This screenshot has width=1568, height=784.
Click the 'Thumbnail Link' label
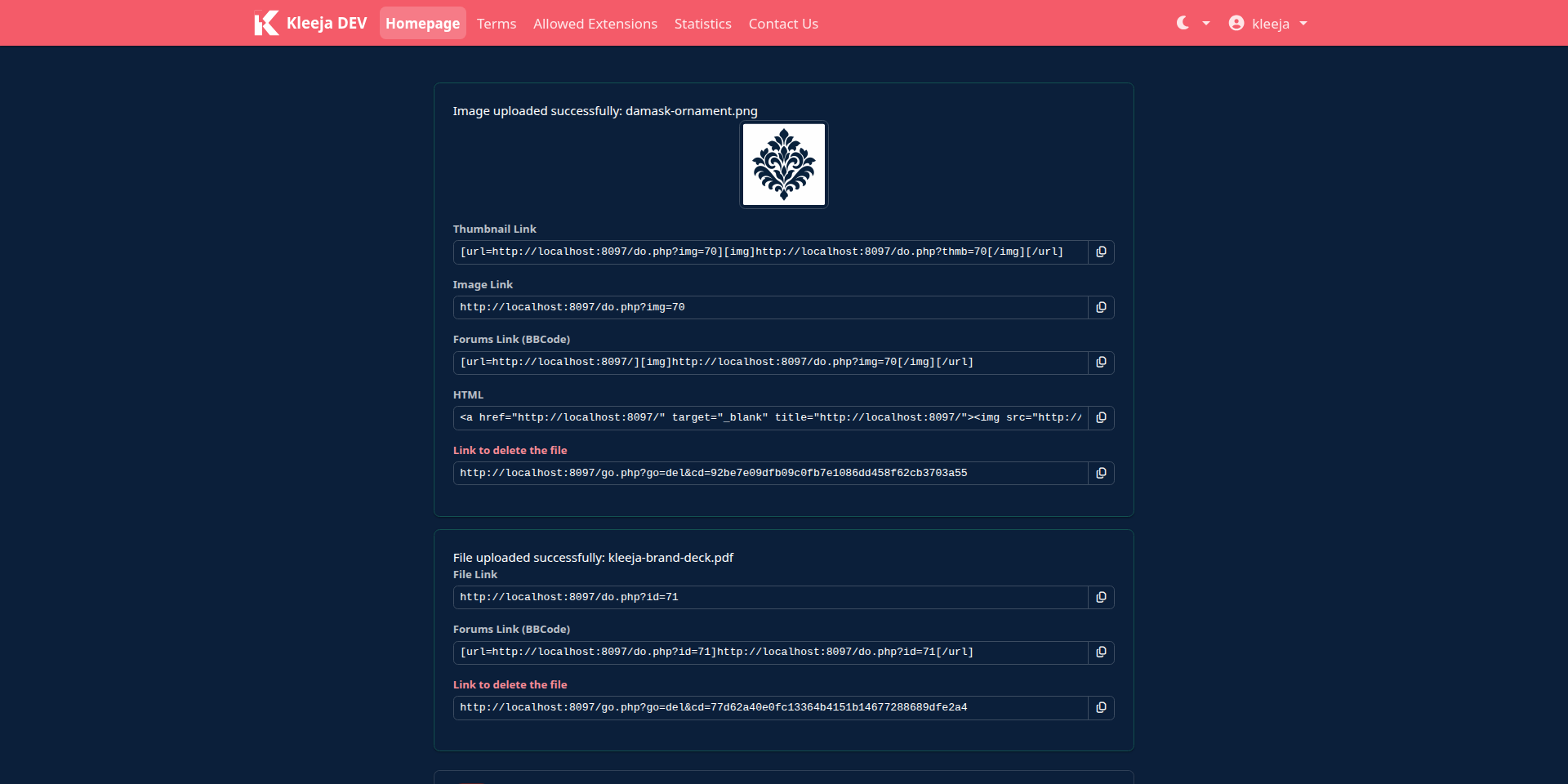click(x=495, y=229)
